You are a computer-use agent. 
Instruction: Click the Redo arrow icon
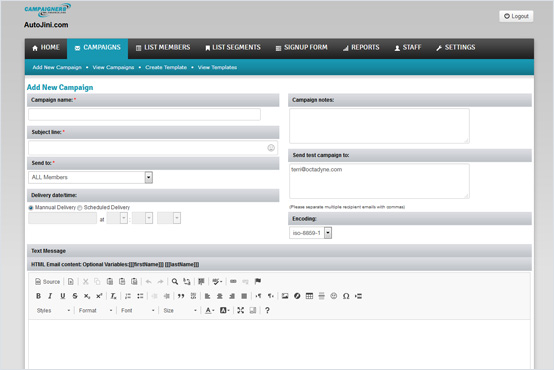[160, 282]
